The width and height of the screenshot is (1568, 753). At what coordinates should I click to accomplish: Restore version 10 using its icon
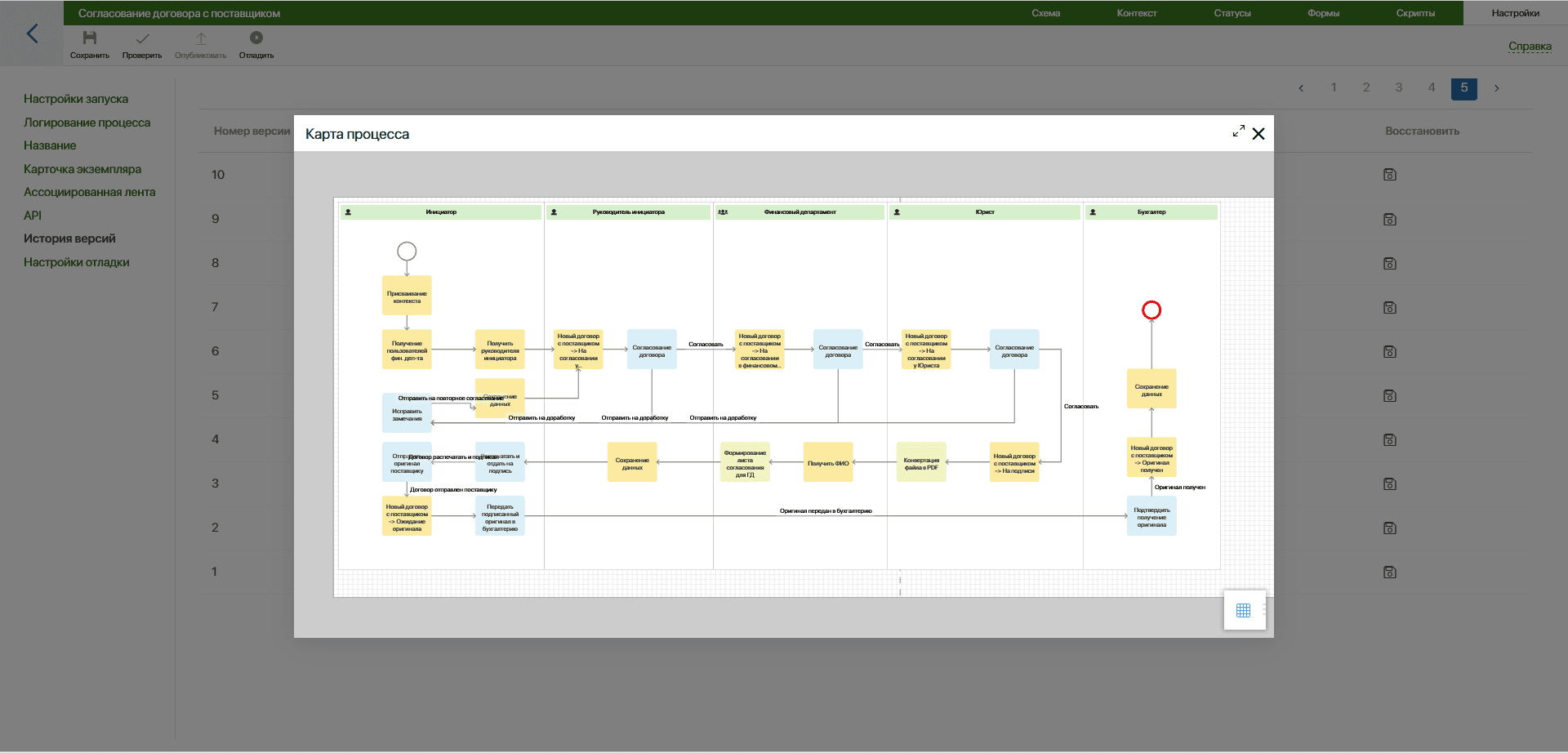(1390, 175)
